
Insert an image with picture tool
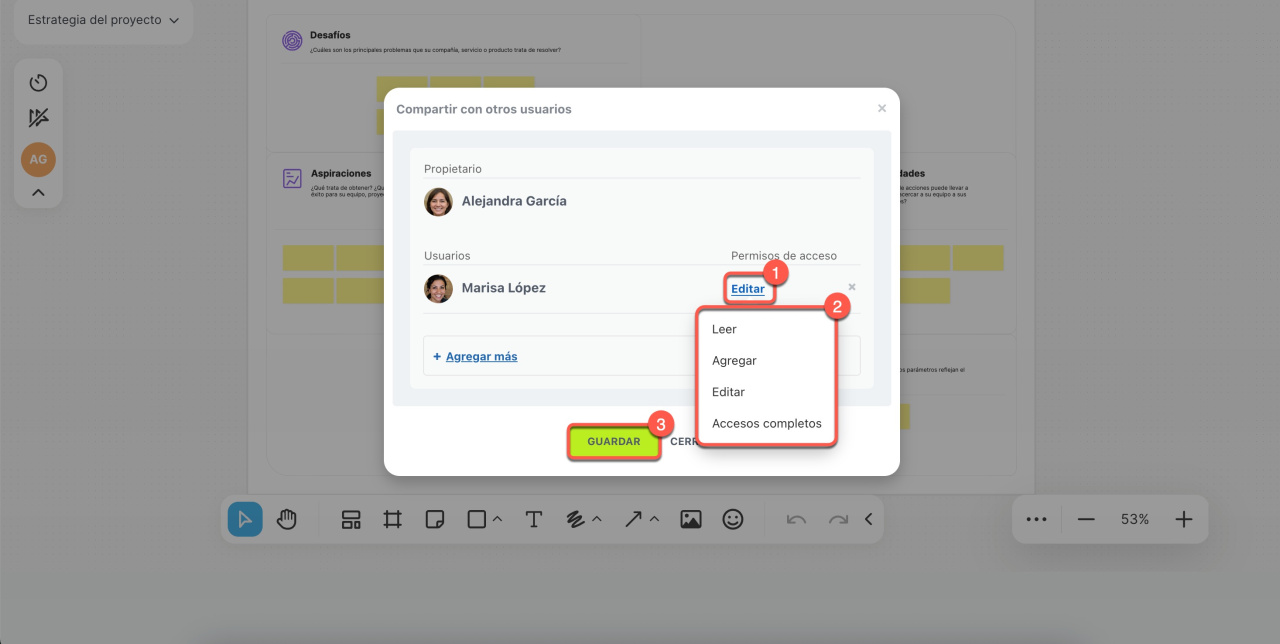click(690, 519)
